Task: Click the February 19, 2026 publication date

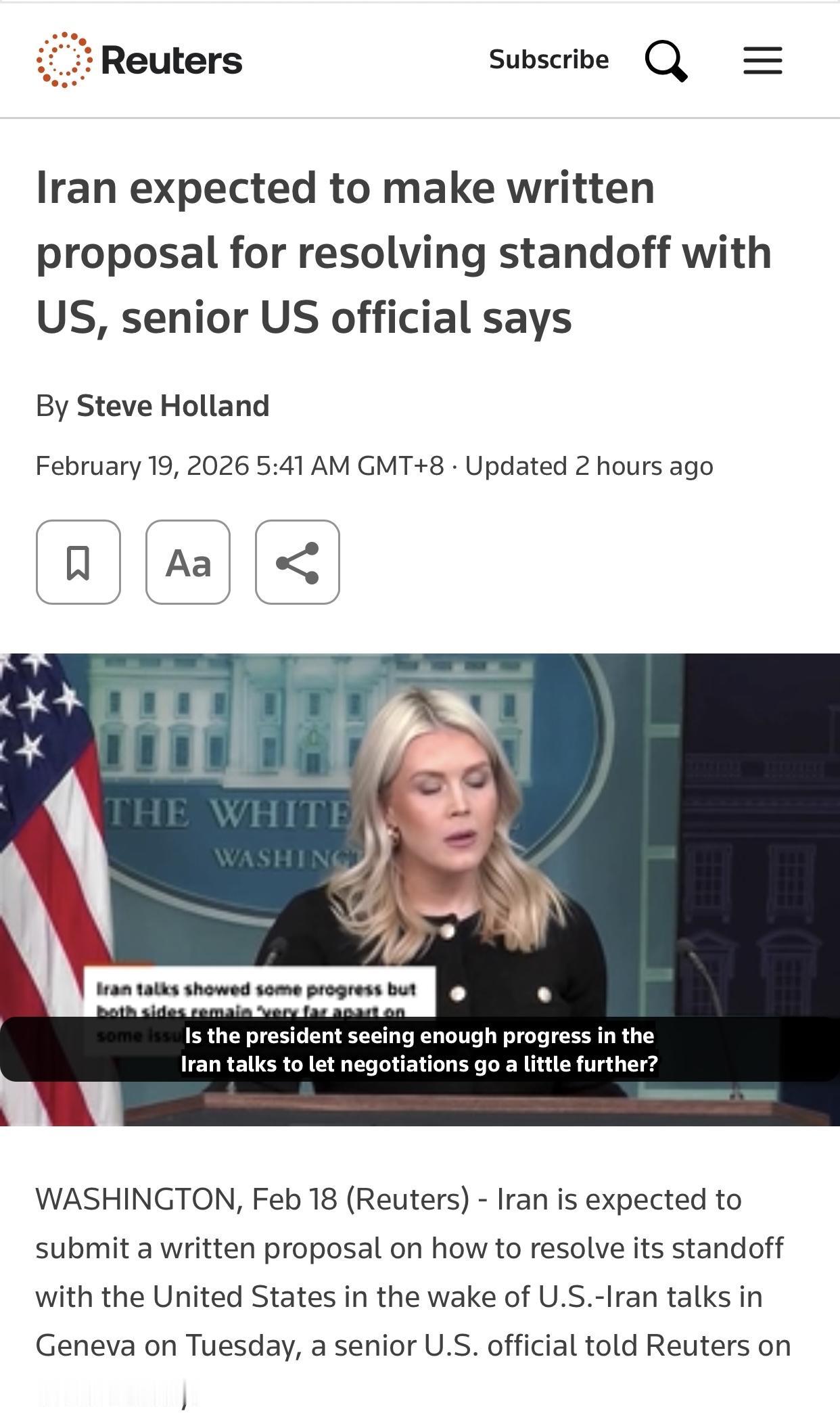Action: [x=143, y=466]
